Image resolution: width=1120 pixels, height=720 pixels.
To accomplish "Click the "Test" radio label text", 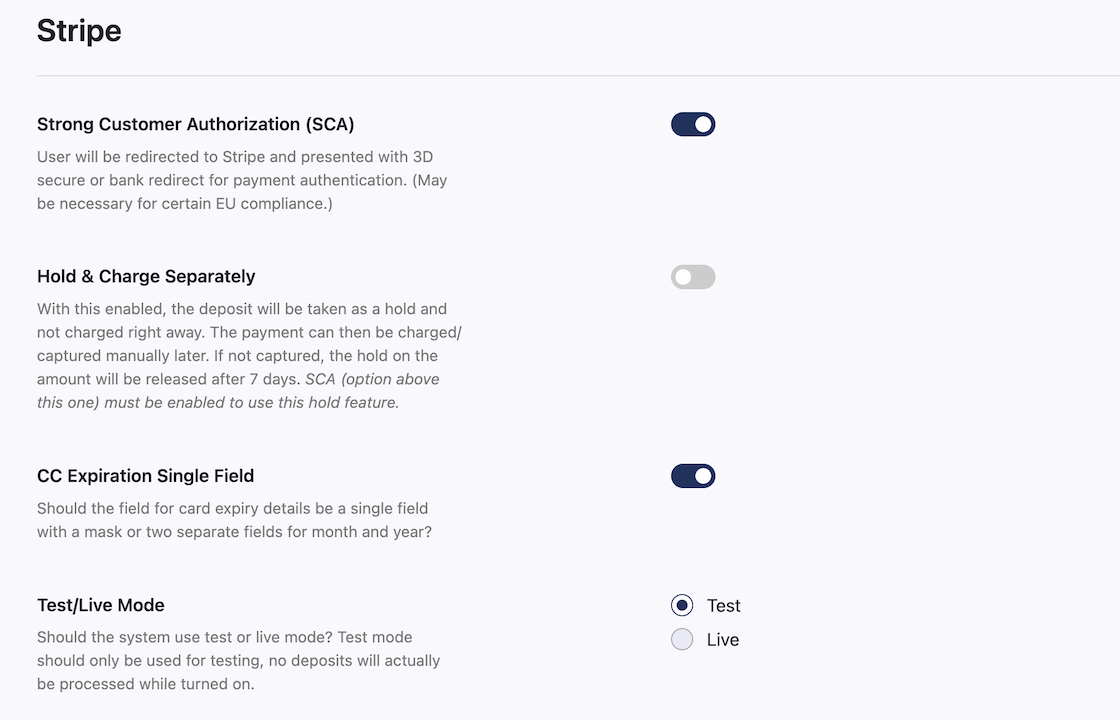I will pos(724,606).
